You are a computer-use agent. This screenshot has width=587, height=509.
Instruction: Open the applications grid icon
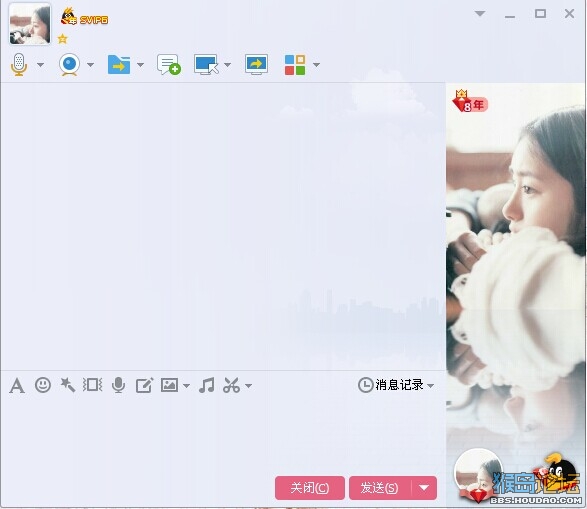[295, 65]
